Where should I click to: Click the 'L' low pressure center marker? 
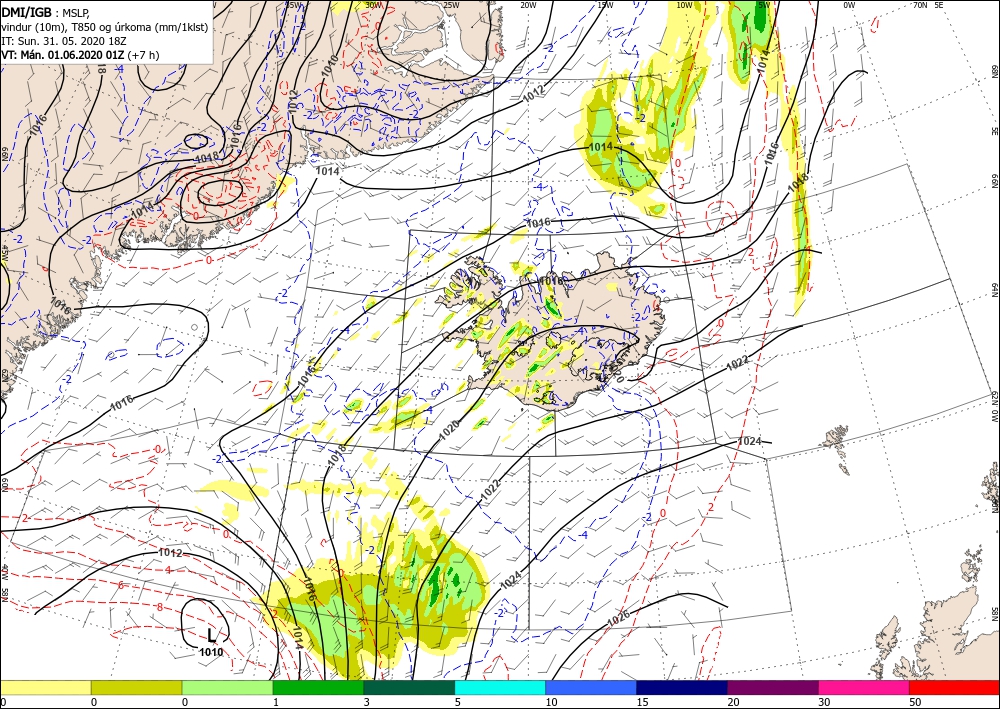(212, 635)
